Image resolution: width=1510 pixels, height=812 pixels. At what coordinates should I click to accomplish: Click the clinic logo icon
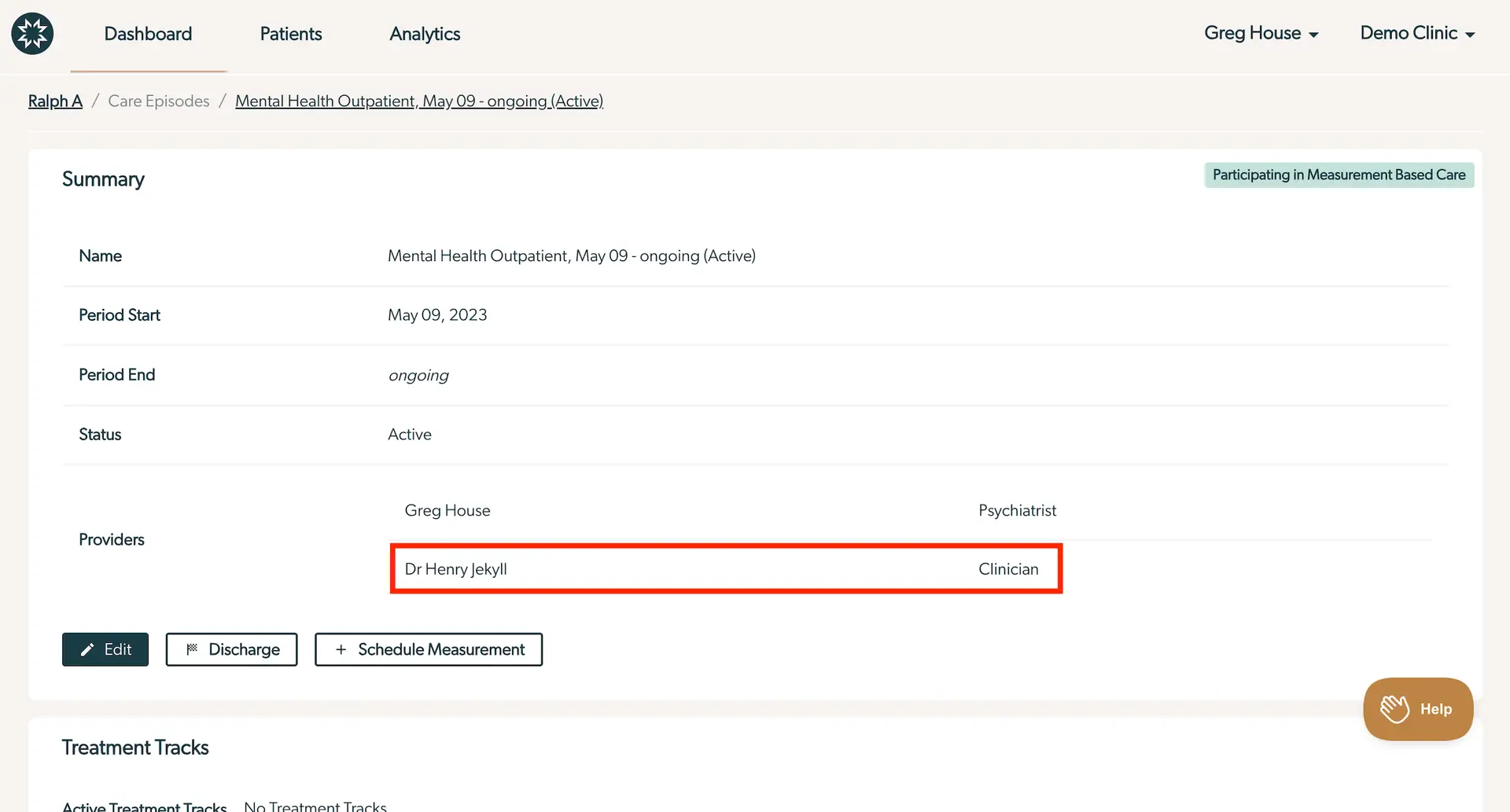pos(32,33)
